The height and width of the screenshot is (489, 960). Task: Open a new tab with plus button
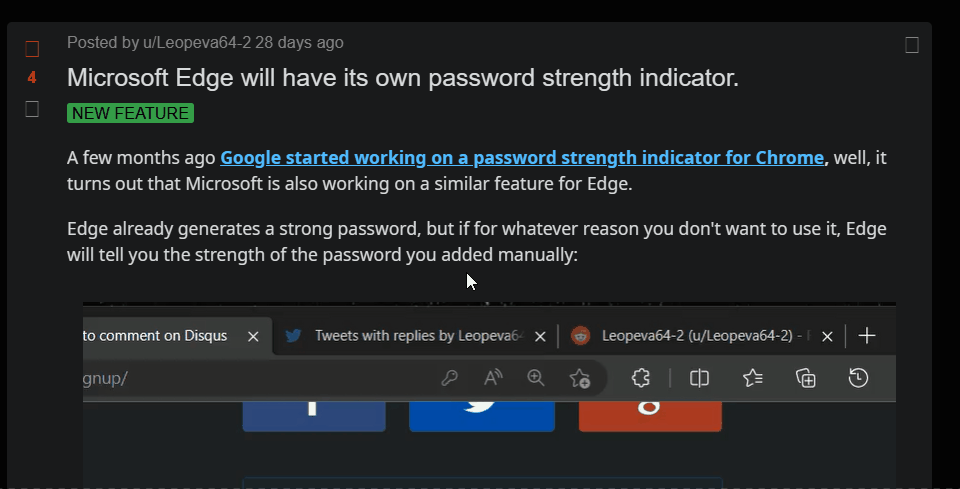click(867, 335)
